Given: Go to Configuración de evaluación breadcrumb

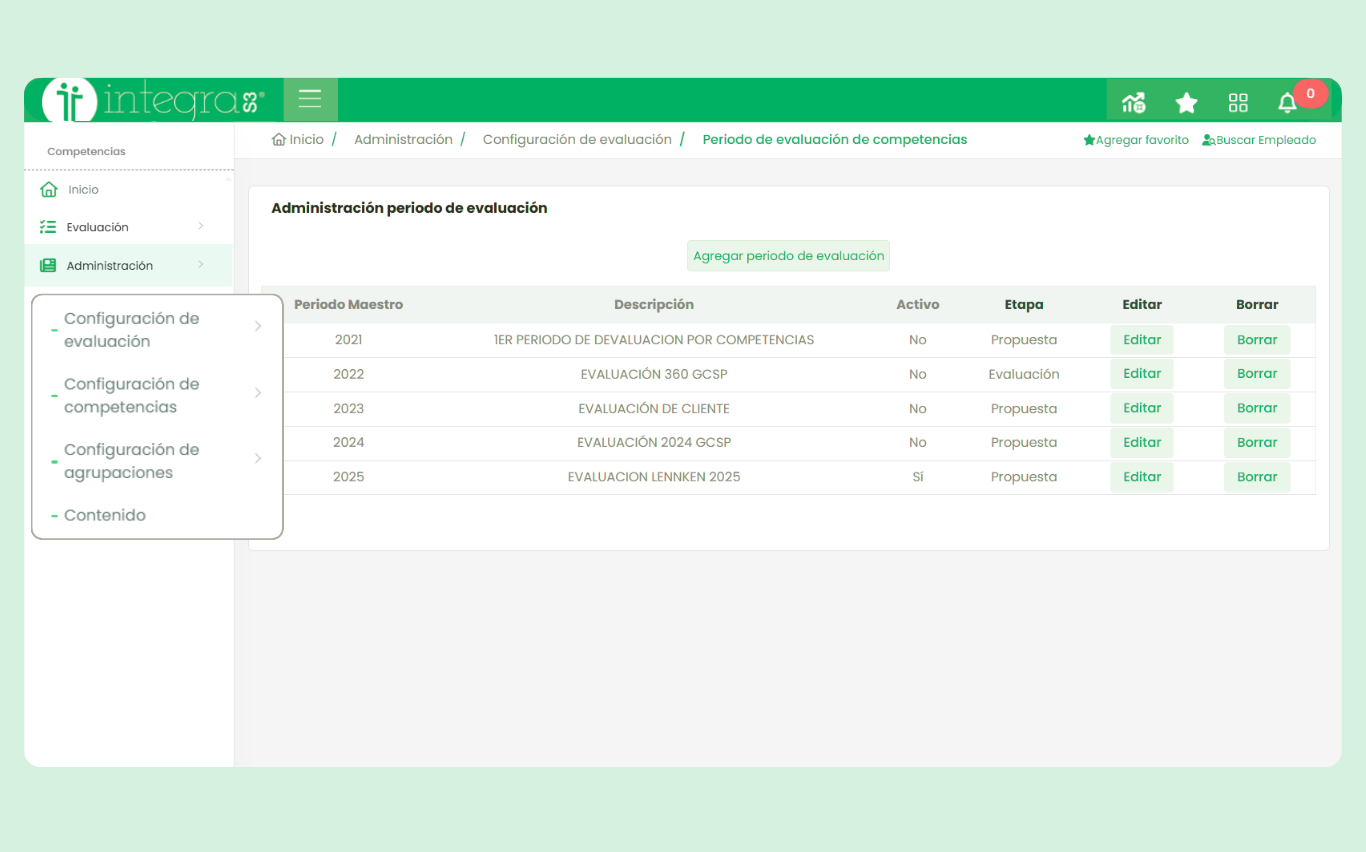Looking at the screenshot, I should [577, 140].
